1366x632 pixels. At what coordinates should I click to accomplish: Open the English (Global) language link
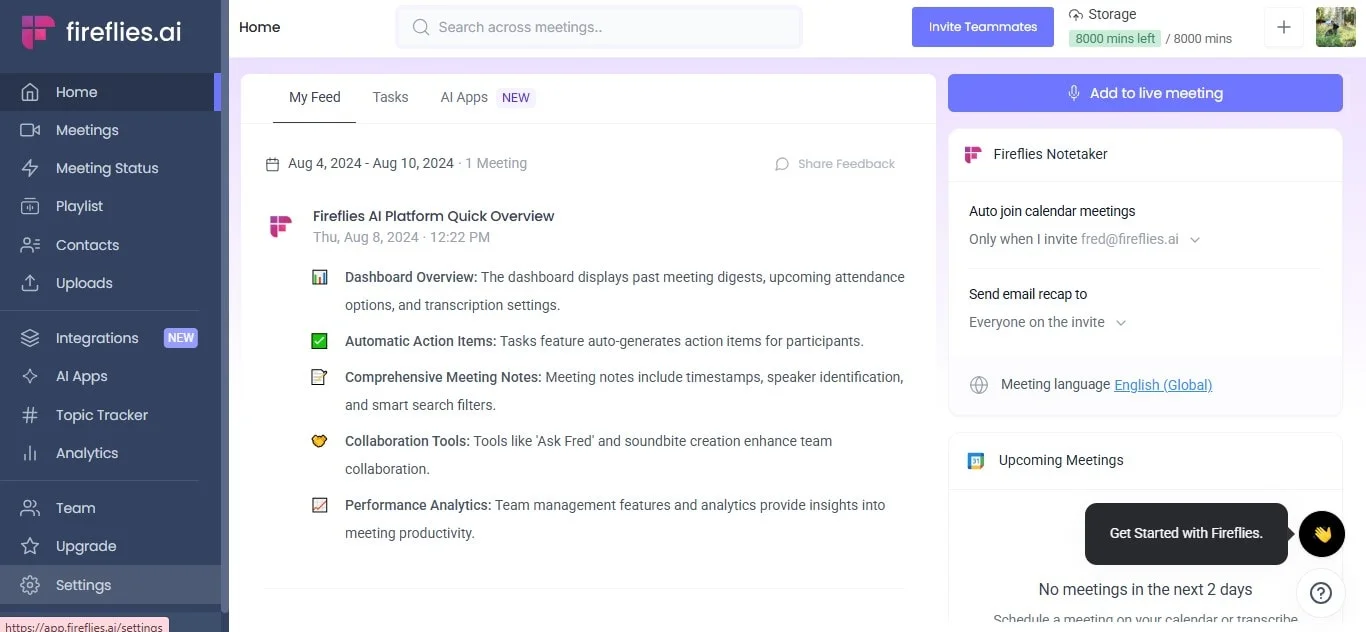(x=1163, y=385)
